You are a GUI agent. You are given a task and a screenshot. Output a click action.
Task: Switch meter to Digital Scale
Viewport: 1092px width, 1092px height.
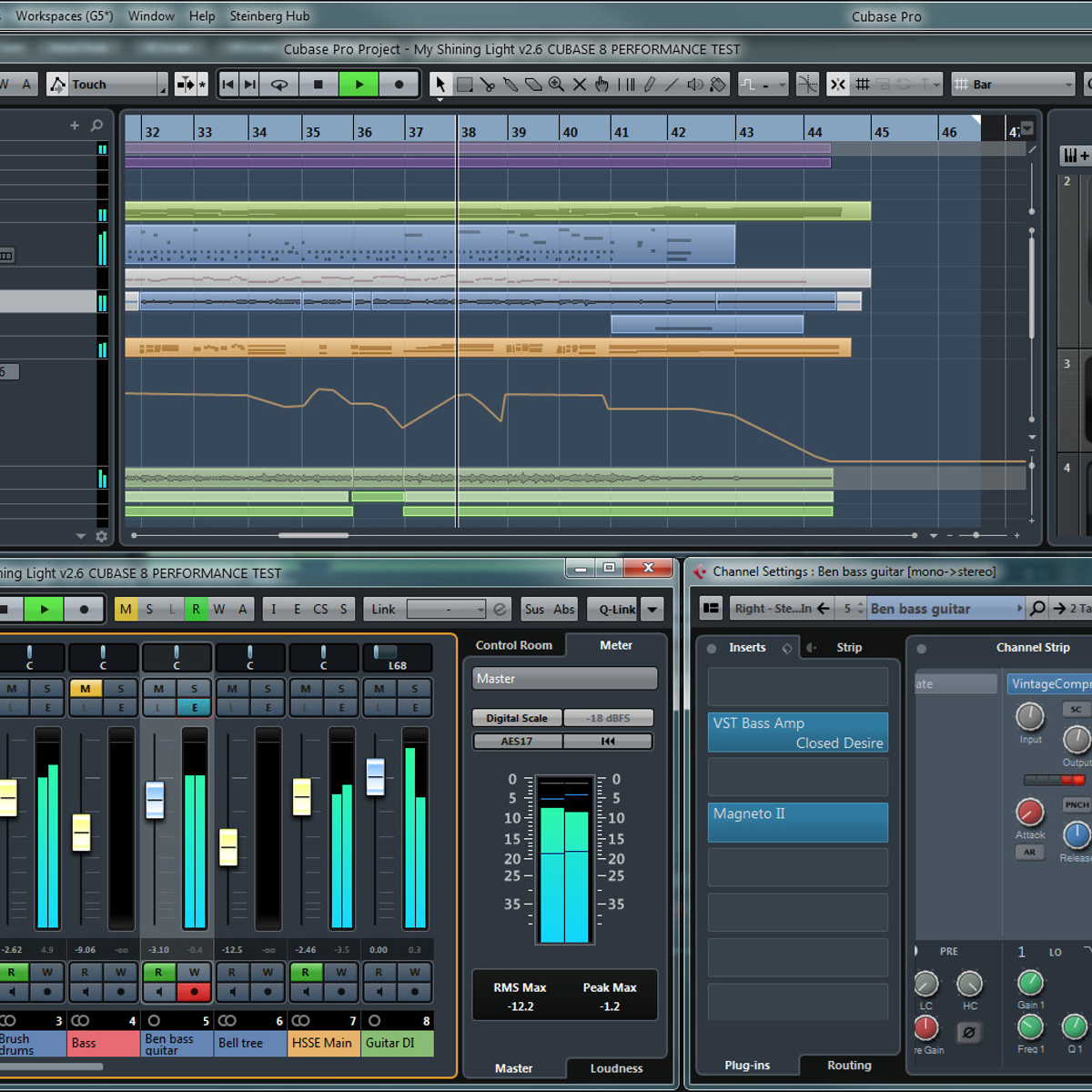pos(516,717)
